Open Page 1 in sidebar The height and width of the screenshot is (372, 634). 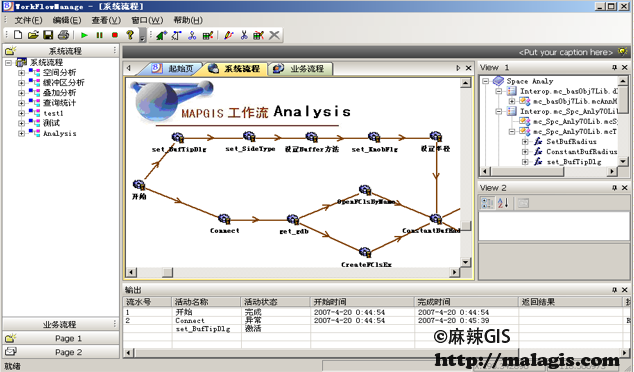(x=61, y=338)
